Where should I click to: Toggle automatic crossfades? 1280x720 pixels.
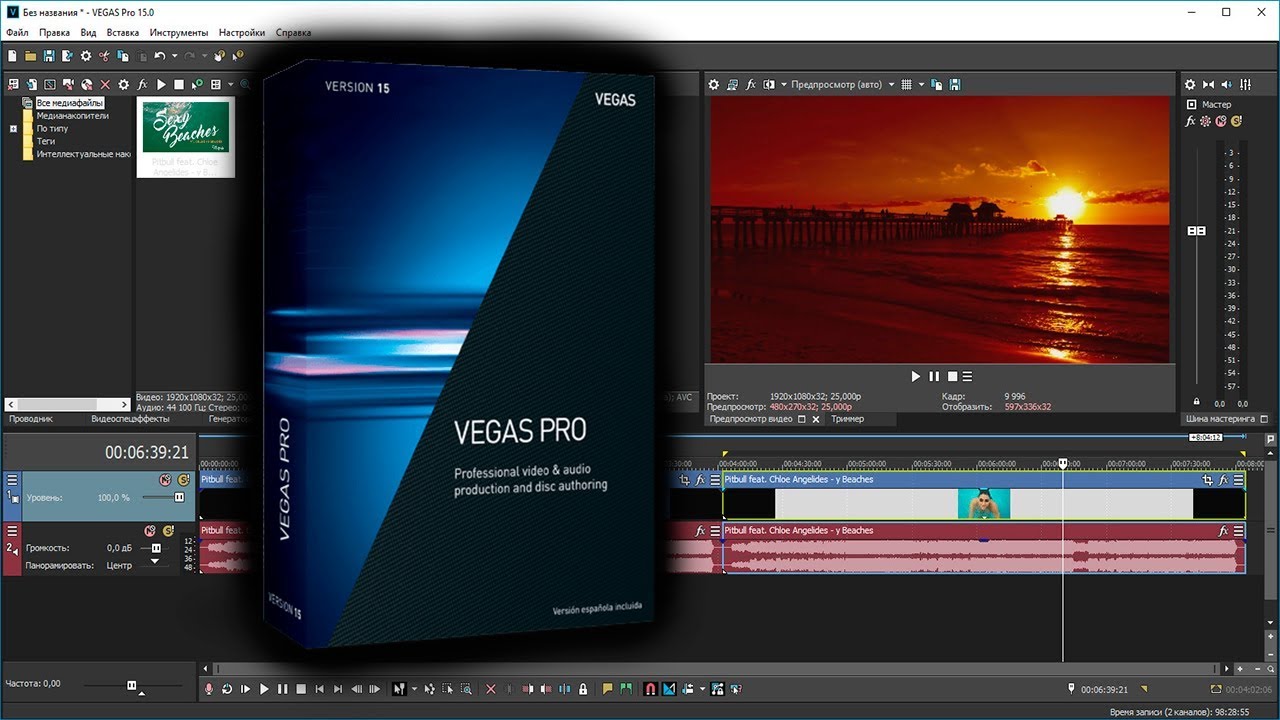[669, 689]
